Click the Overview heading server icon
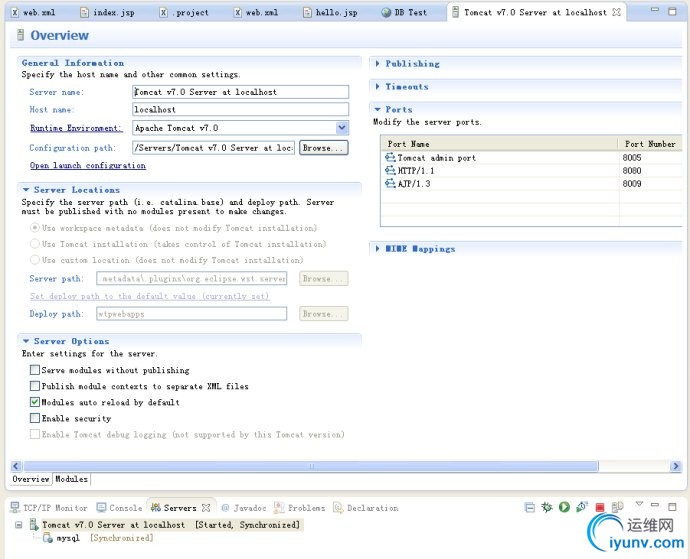The image size is (690, 559). (20, 35)
